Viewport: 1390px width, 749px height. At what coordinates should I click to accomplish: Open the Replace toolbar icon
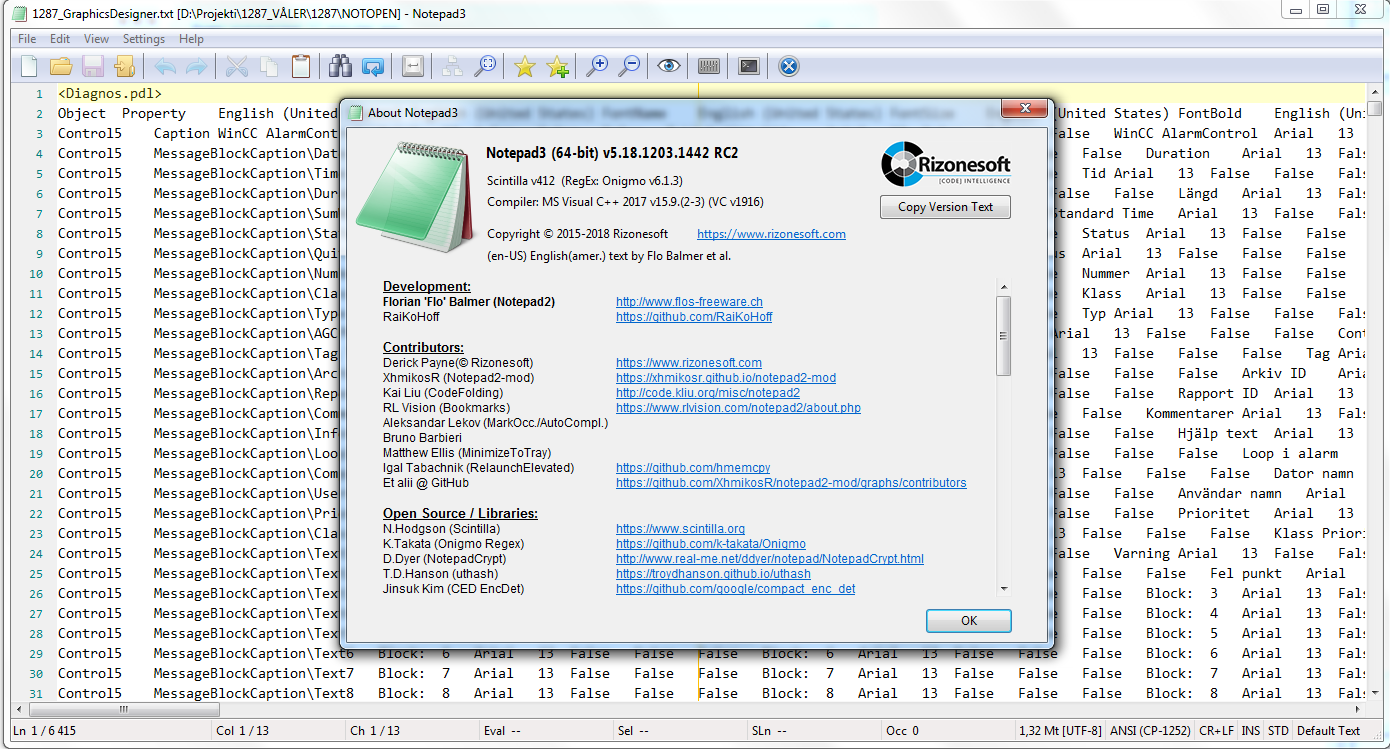372,66
